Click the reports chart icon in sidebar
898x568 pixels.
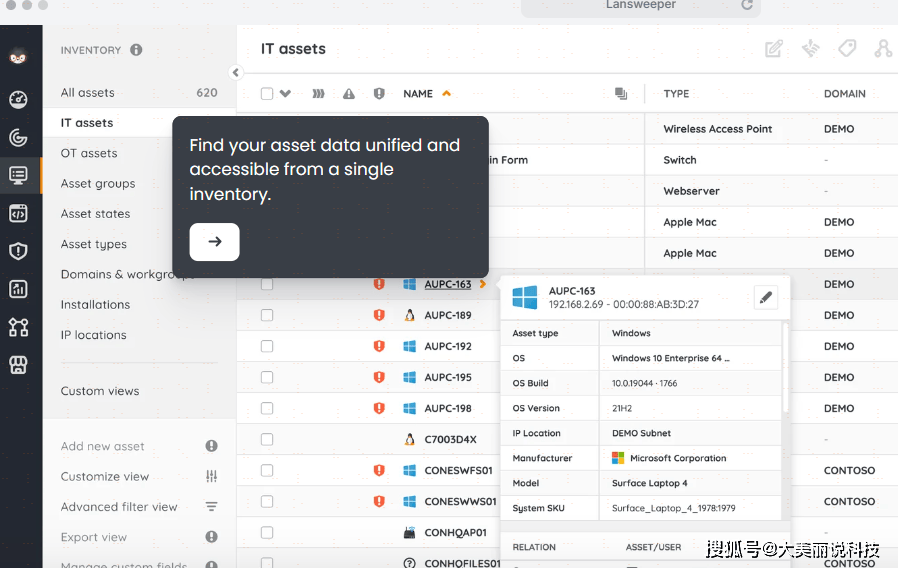point(18,289)
